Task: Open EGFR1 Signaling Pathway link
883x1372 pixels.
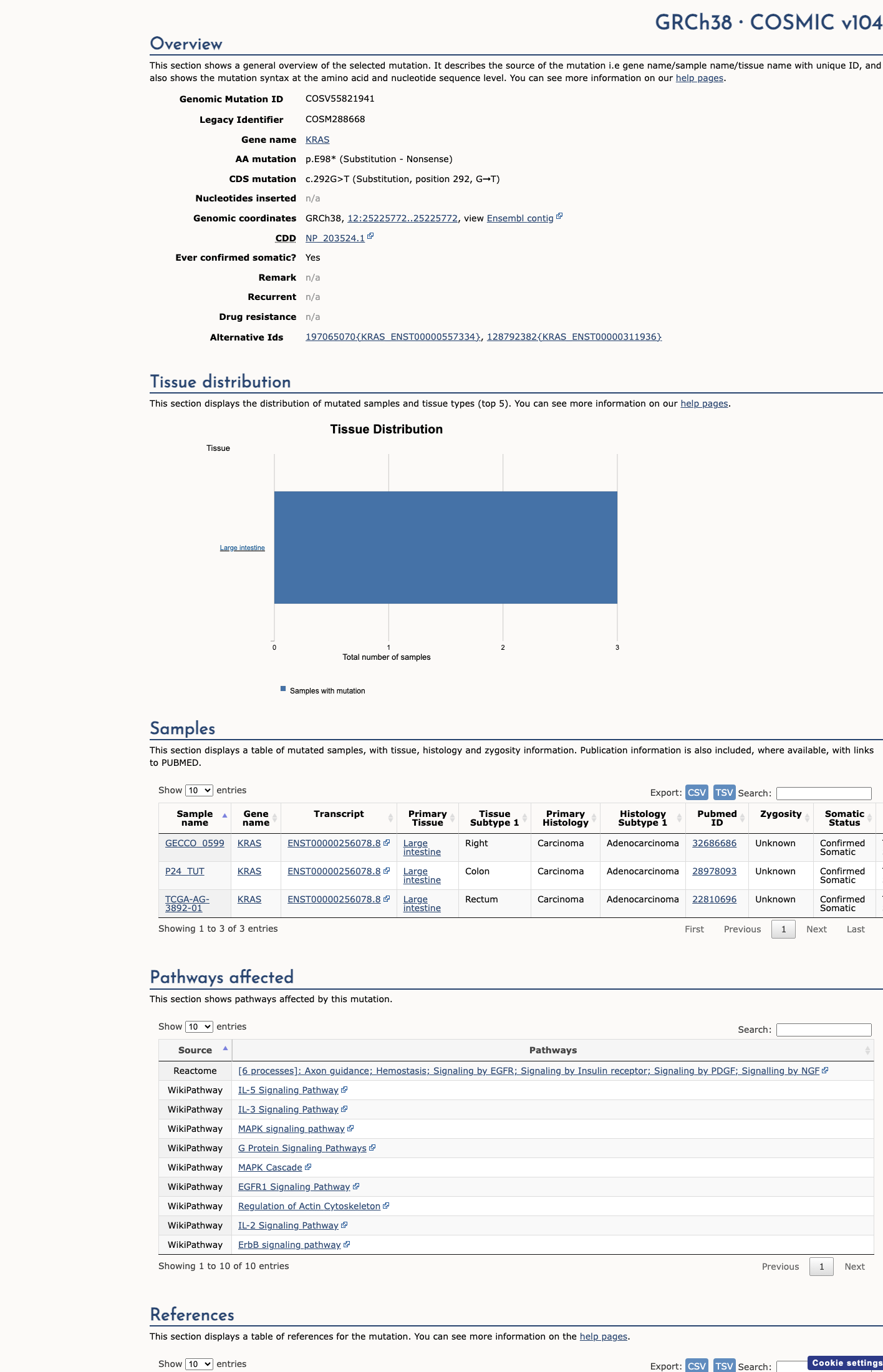Action: (x=294, y=1187)
